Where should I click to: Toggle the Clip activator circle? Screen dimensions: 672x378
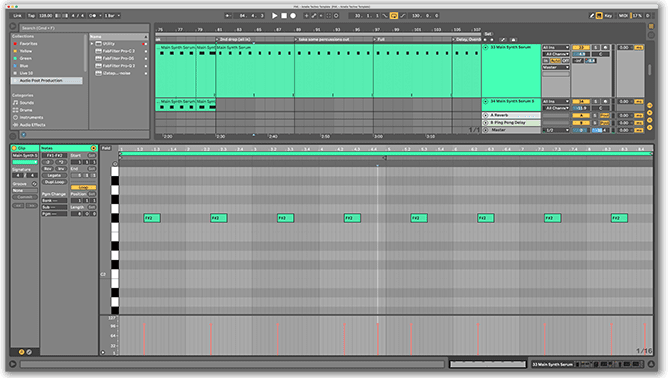(x=14, y=148)
